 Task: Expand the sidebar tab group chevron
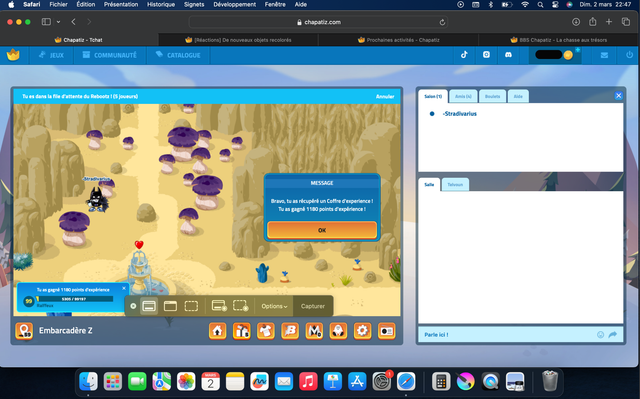click(x=58, y=22)
